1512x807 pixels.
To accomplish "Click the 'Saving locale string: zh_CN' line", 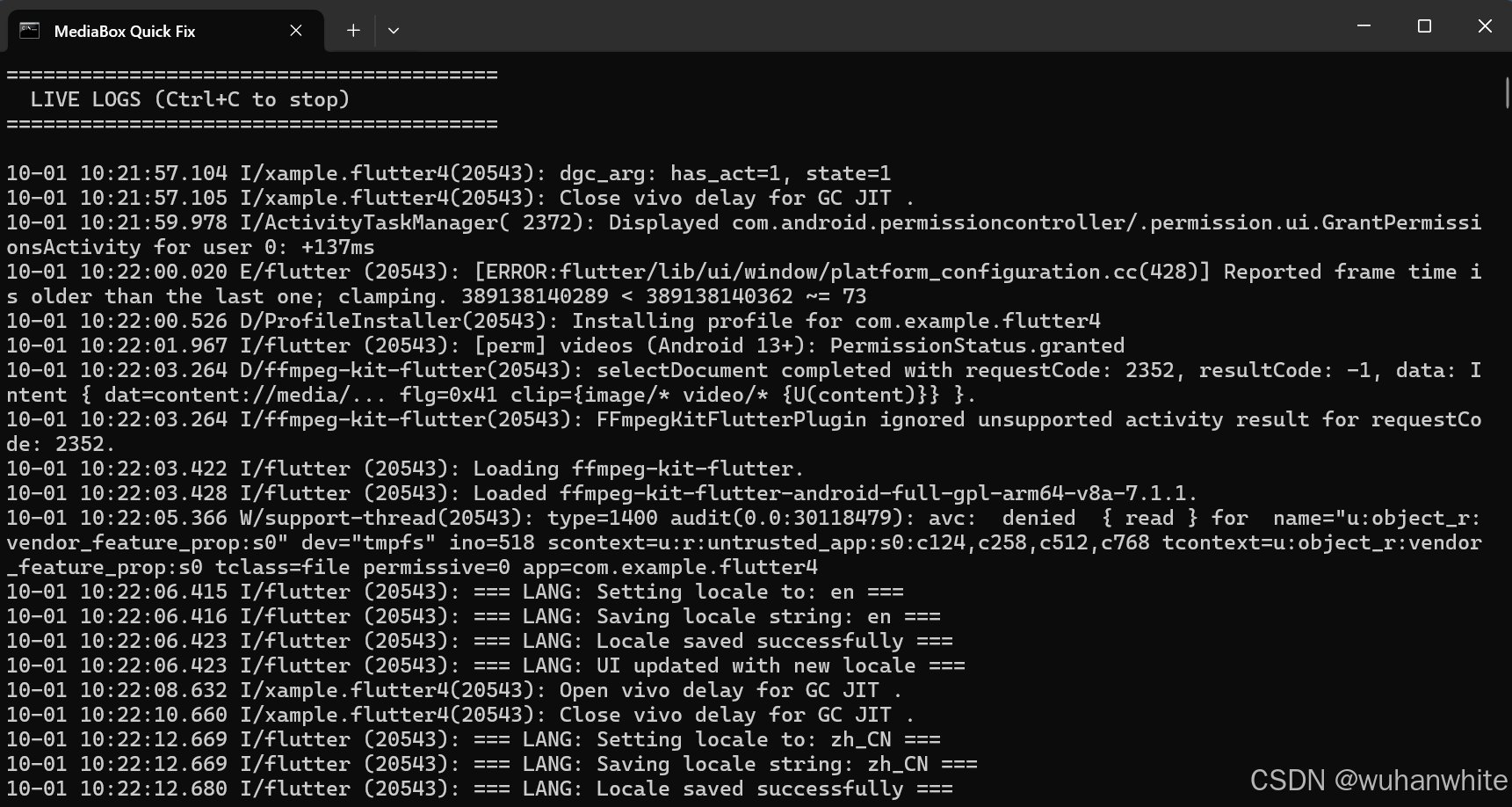I will click(491, 764).
